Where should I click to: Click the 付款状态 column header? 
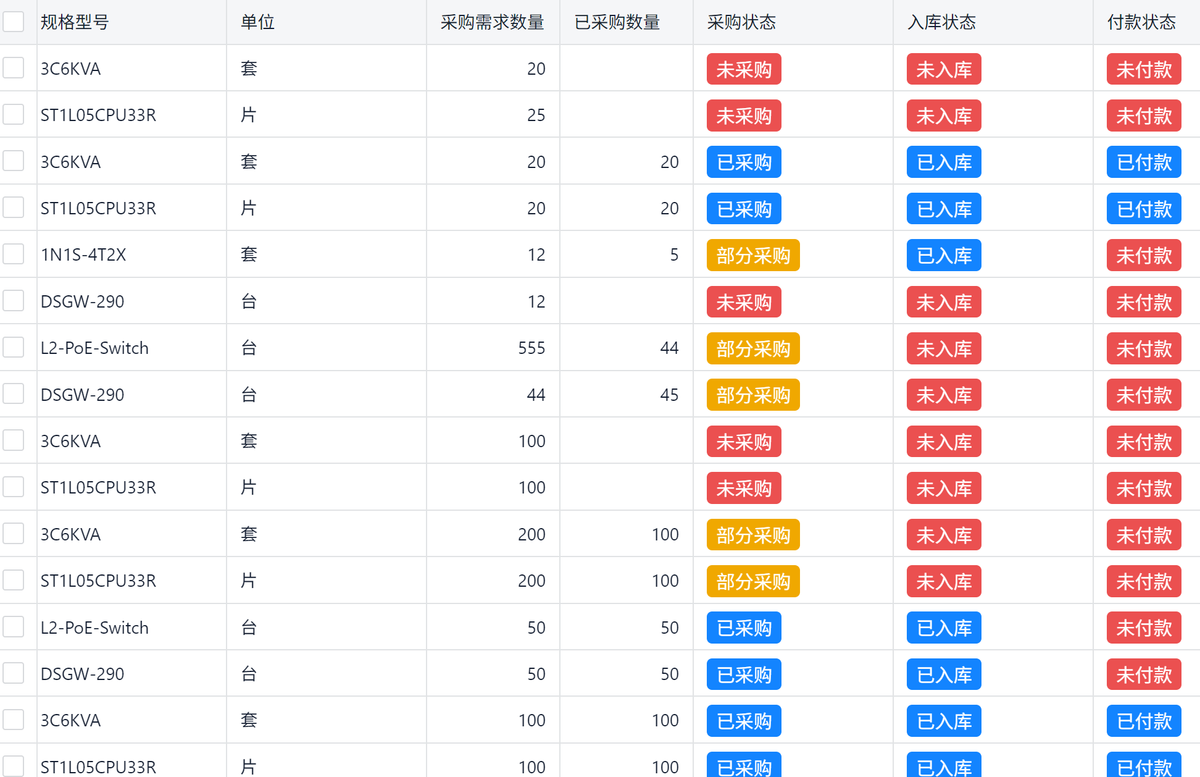click(x=1141, y=22)
